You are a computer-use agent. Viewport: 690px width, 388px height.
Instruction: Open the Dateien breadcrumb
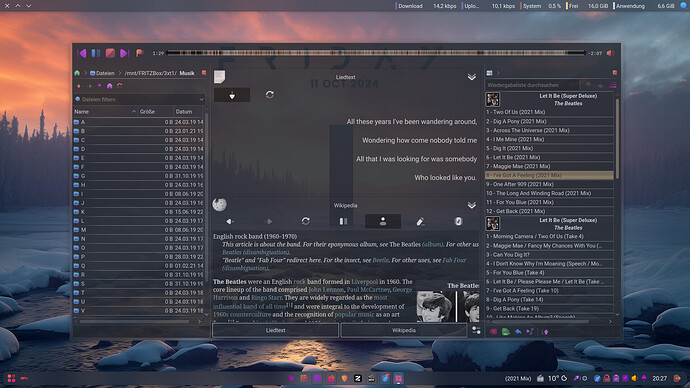[102, 73]
